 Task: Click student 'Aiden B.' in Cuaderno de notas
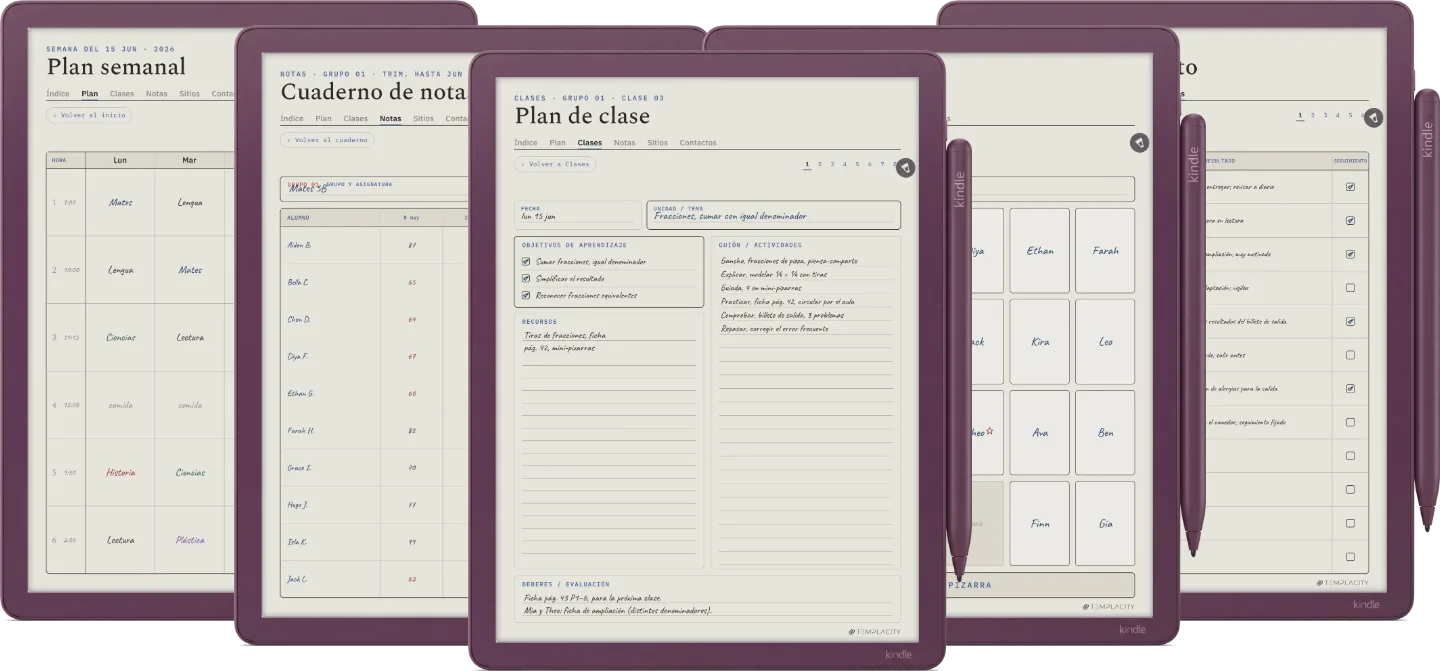(x=299, y=245)
